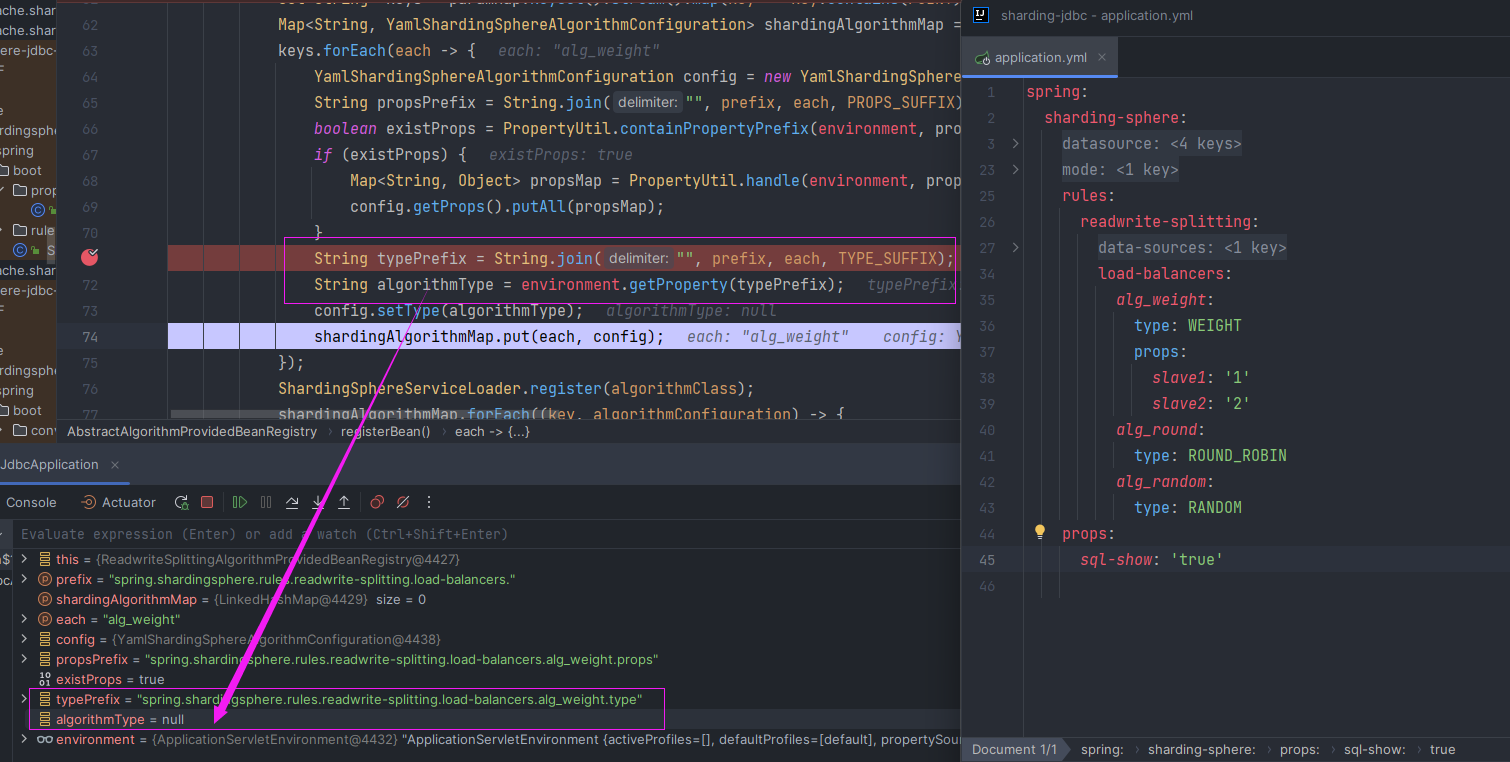Click AbstractAlgorithmProvidedBeanRegistry in the breadcrumb
The width and height of the screenshot is (1510, 762).
click(191, 431)
